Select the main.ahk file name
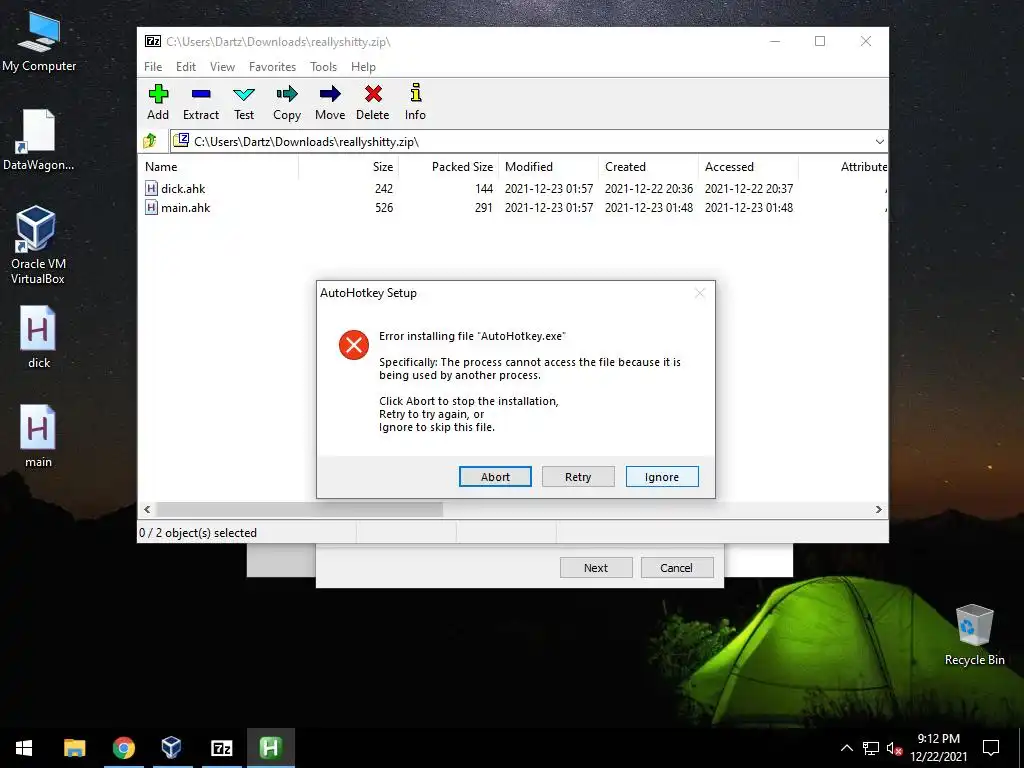Viewport: 1024px width, 768px height. [x=185, y=208]
